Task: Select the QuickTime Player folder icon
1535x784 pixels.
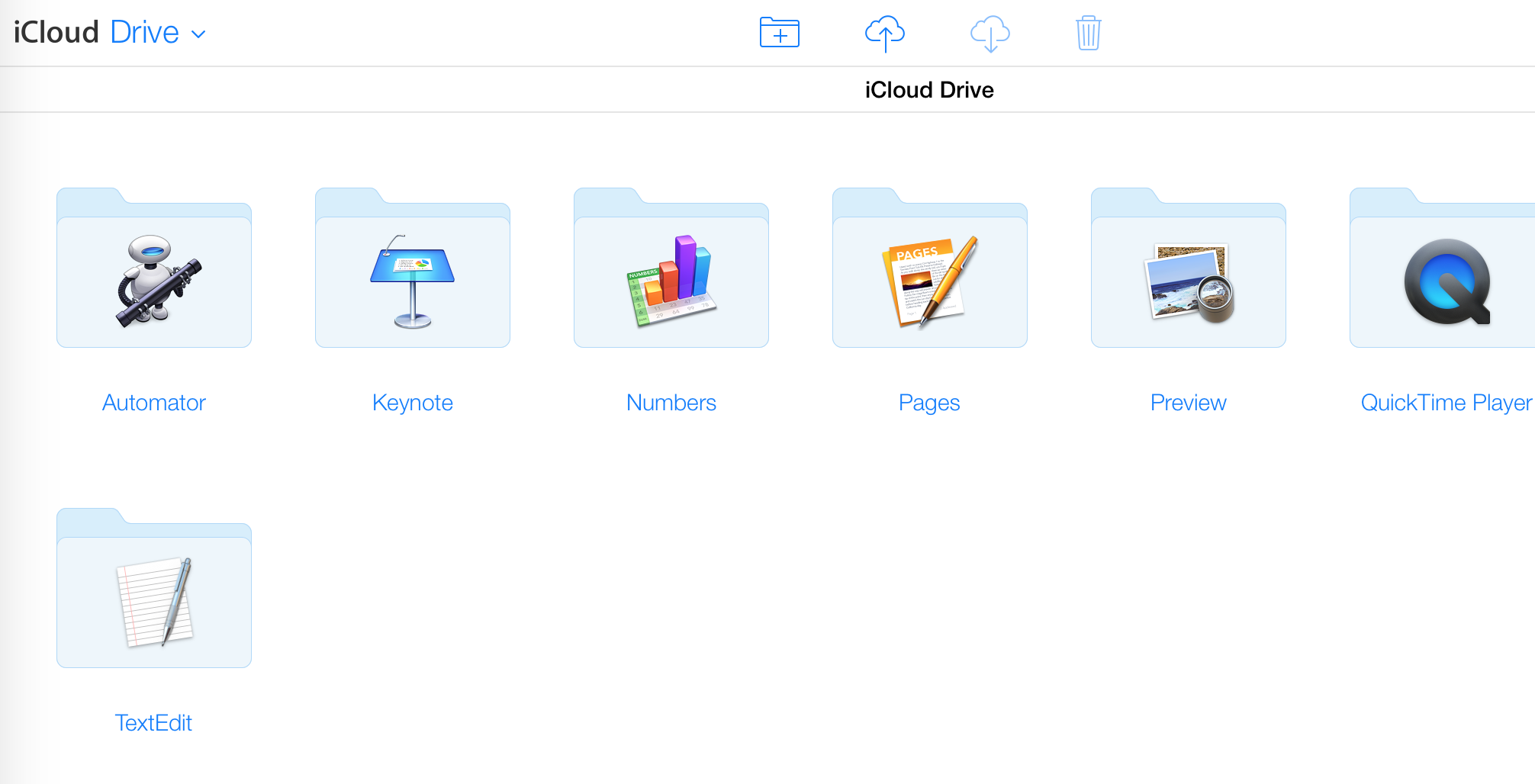Action: [x=1442, y=268]
